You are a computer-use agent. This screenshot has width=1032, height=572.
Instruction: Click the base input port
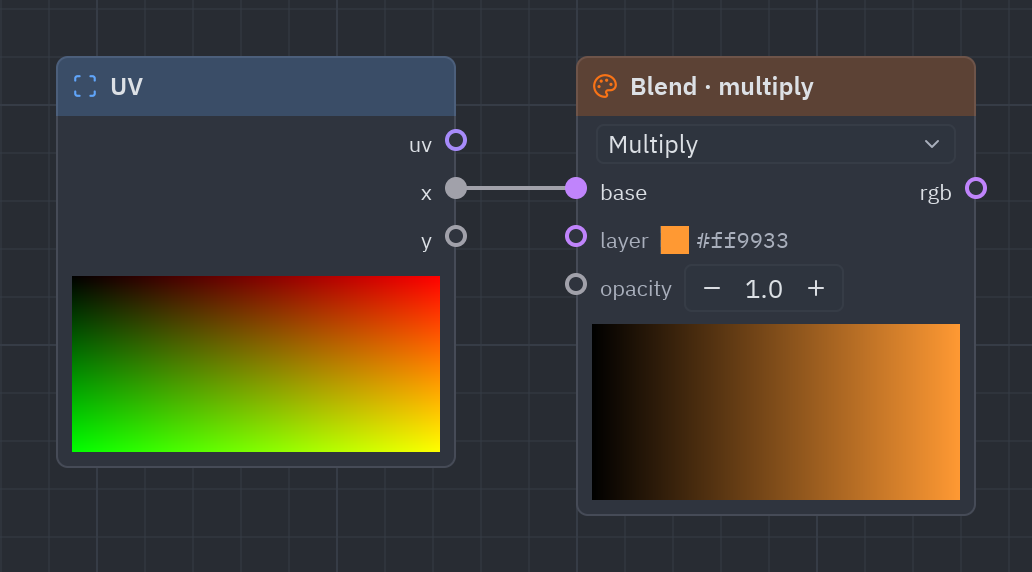click(x=576, y=188)
